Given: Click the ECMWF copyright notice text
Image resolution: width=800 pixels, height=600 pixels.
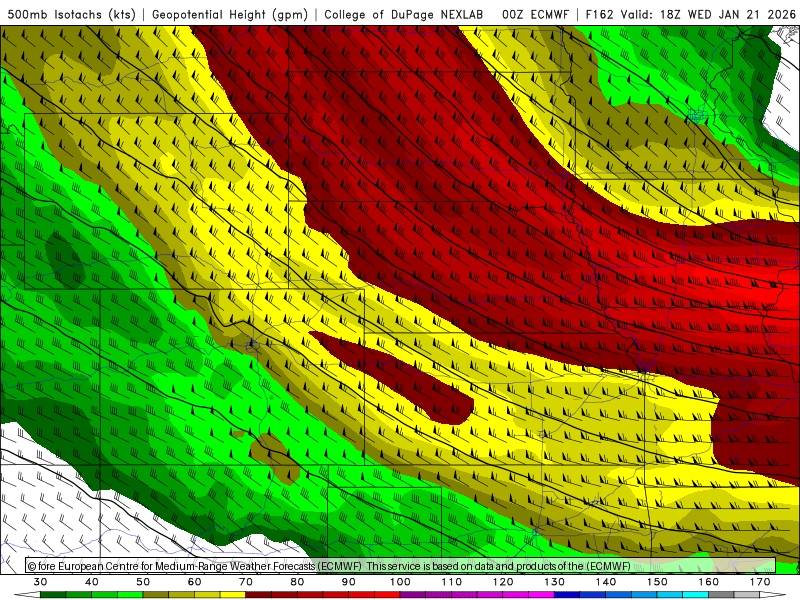Looking at the screenshot, I should pyautogui.click(x=329, y=566).
